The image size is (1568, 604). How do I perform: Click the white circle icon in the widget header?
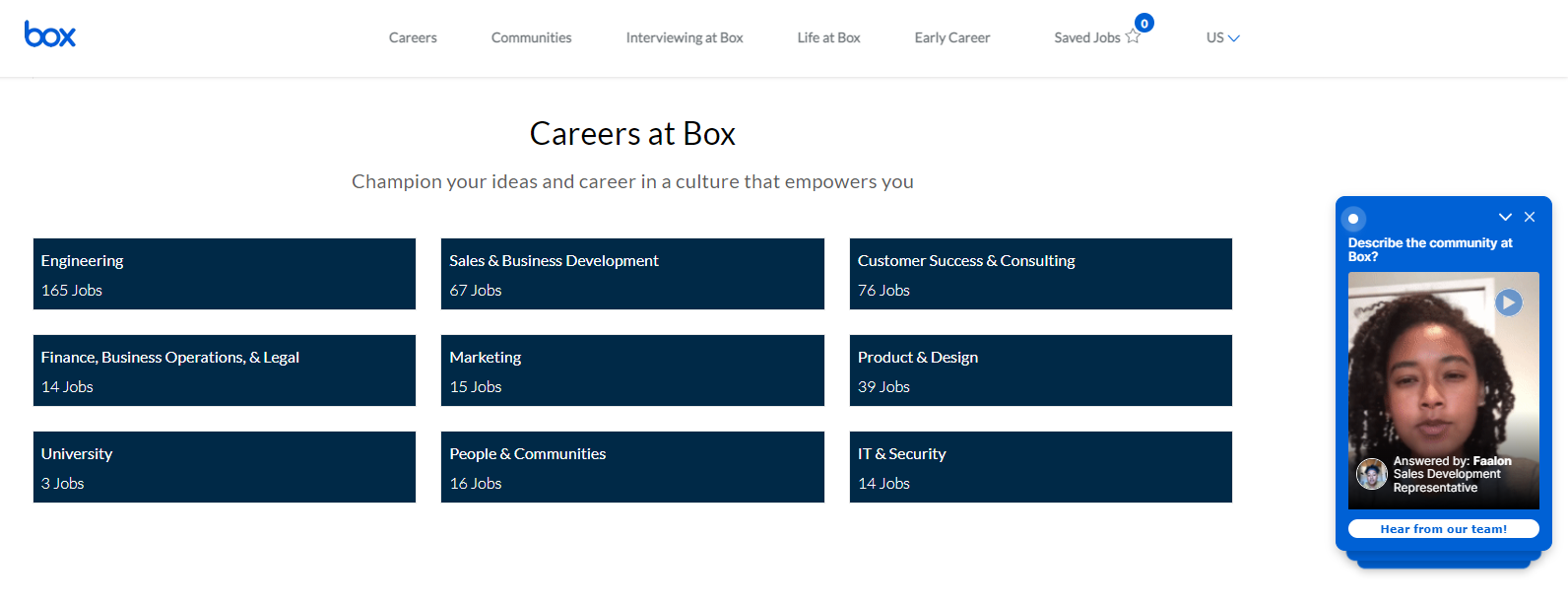tap(1353, 219)
